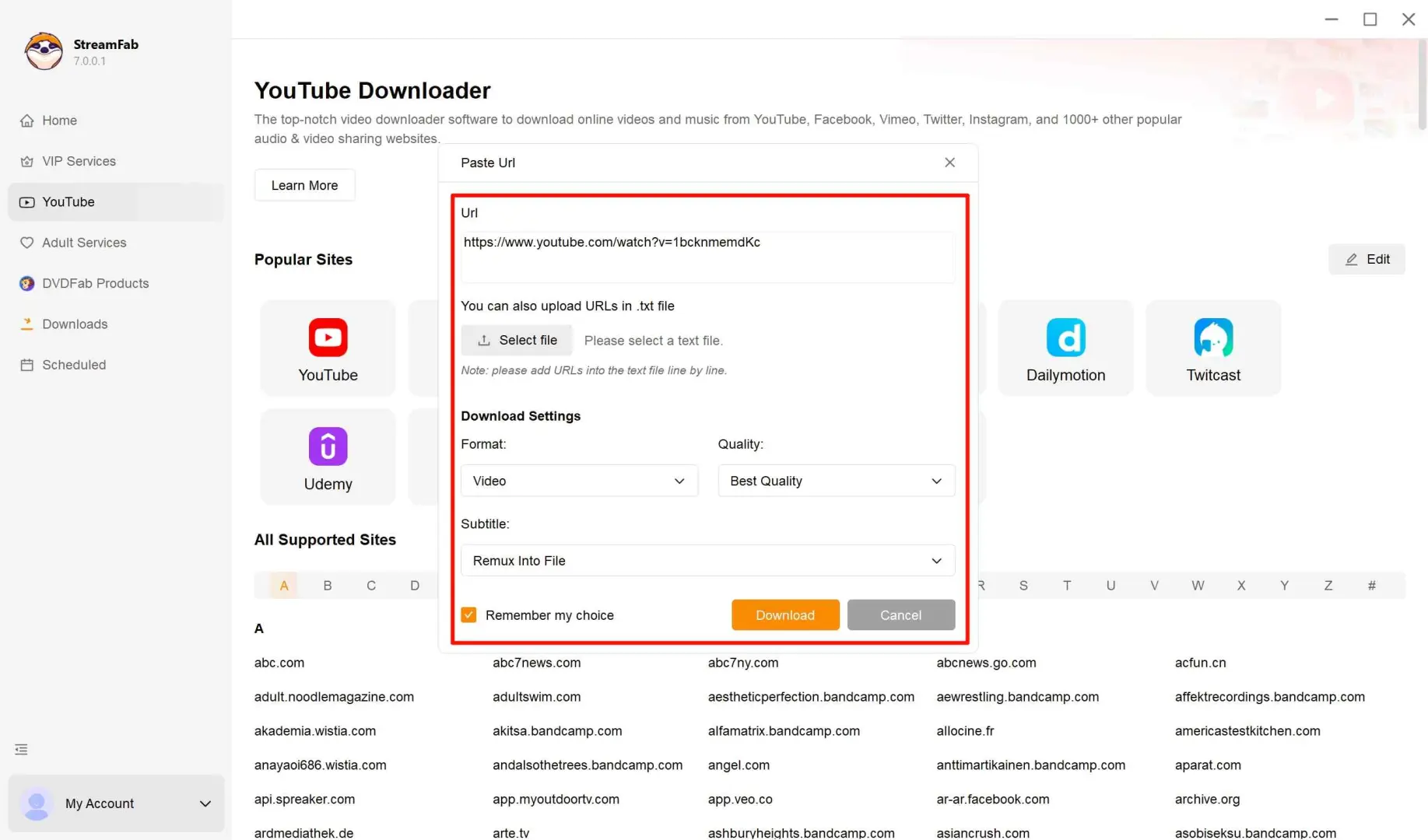Open the allocine.fr site link
Screen dimensions: 1428x840
[x=965, y=731]
